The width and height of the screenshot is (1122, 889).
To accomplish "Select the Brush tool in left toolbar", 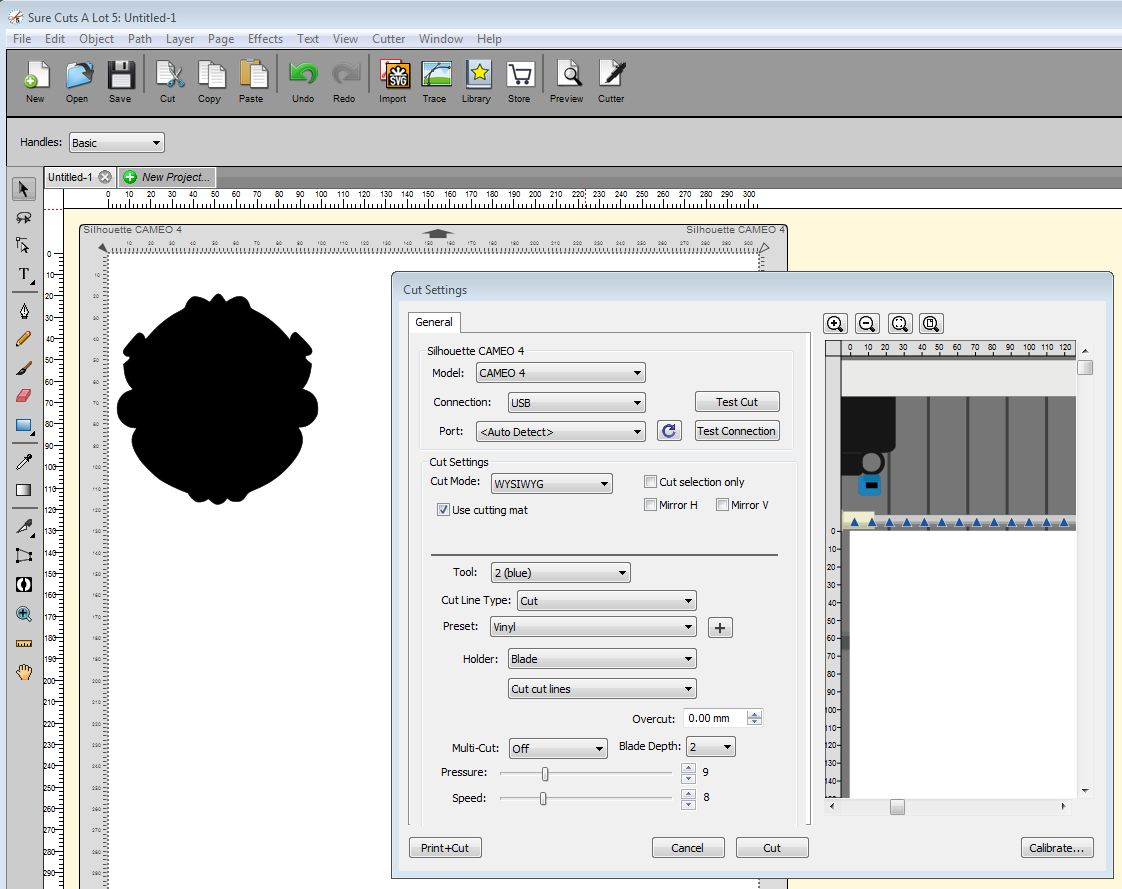I will 24,368.
